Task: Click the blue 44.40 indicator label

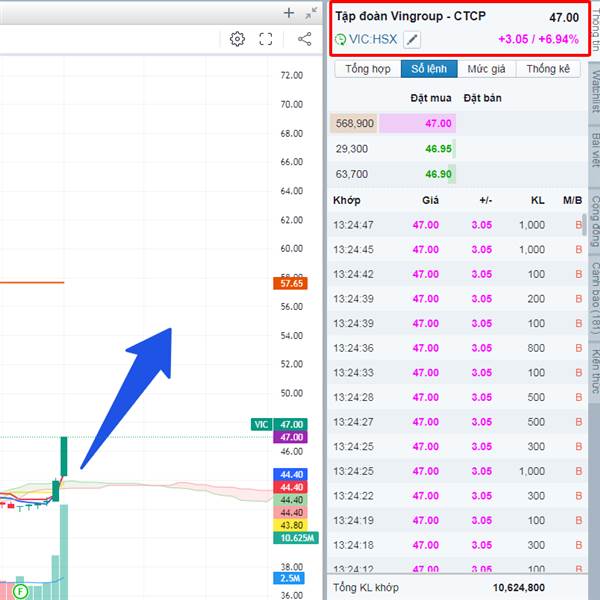Action: pos(290,474)
